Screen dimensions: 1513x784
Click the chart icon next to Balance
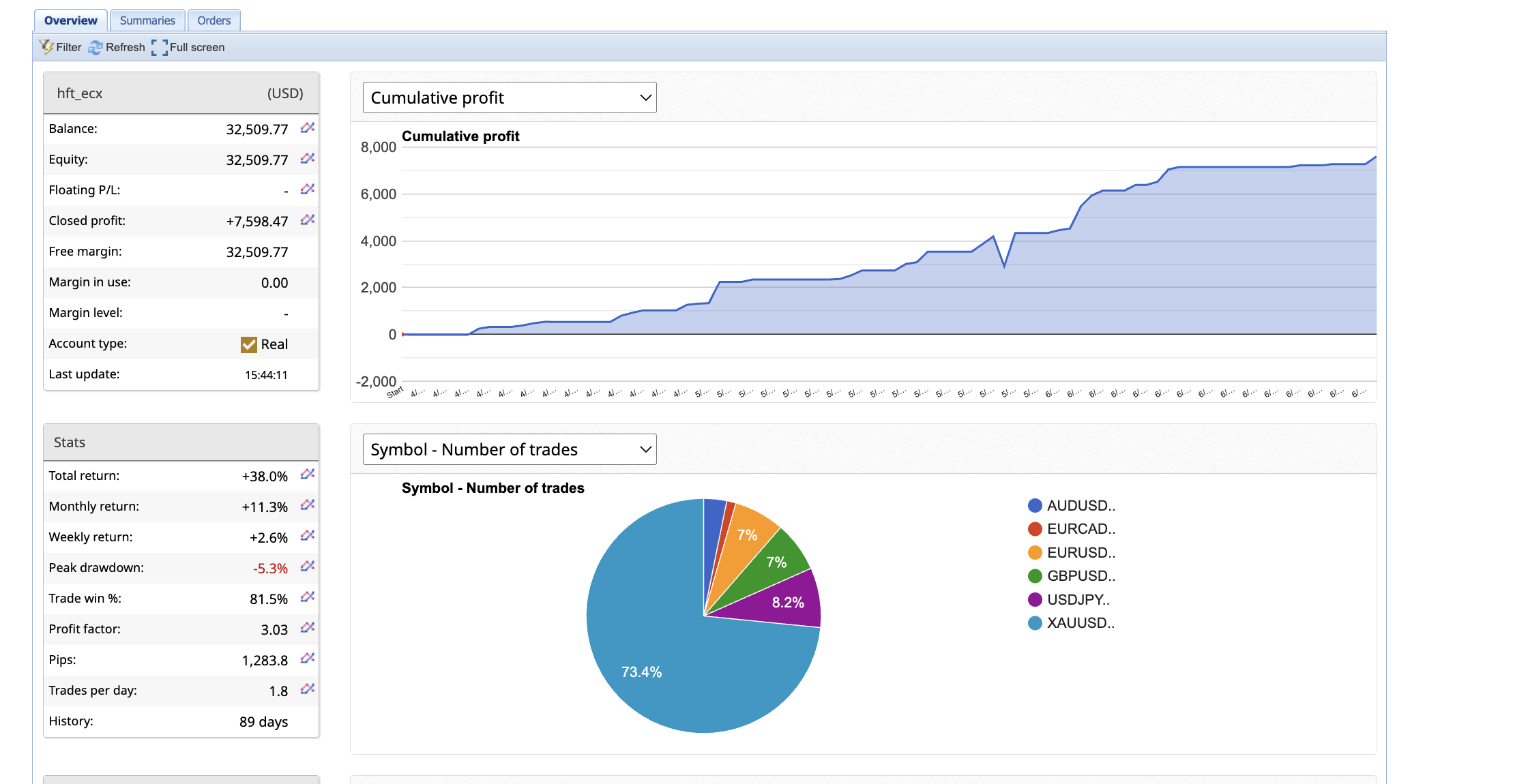[x=308, y=127]
